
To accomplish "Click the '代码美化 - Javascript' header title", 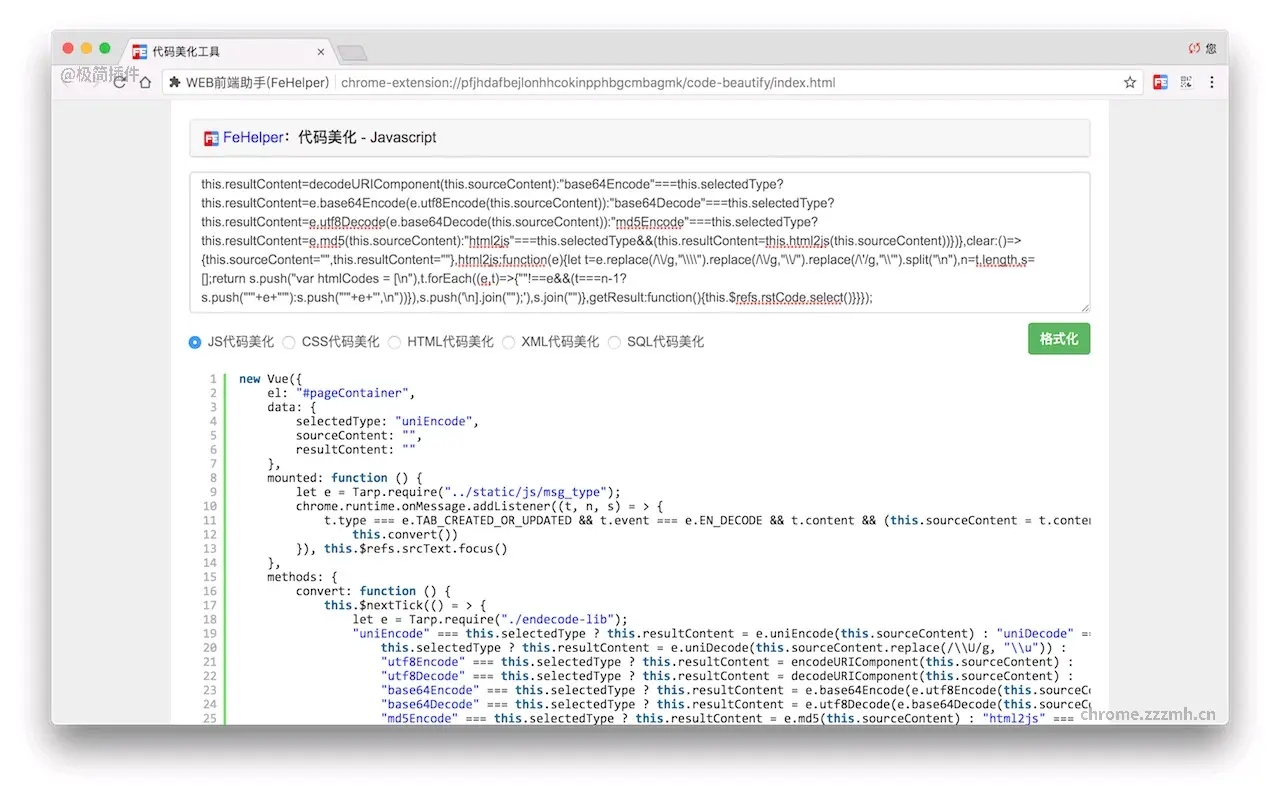I will (x=367, y=138).
